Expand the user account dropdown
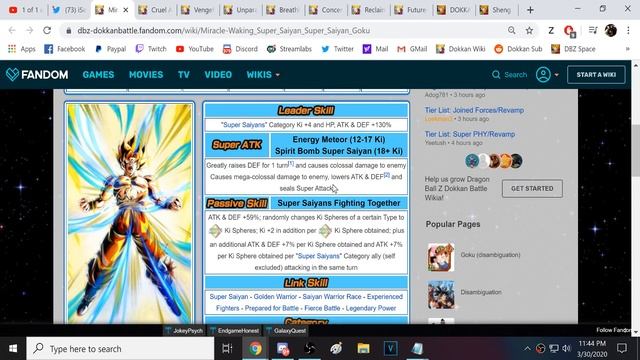 click(x=547, y=75)
